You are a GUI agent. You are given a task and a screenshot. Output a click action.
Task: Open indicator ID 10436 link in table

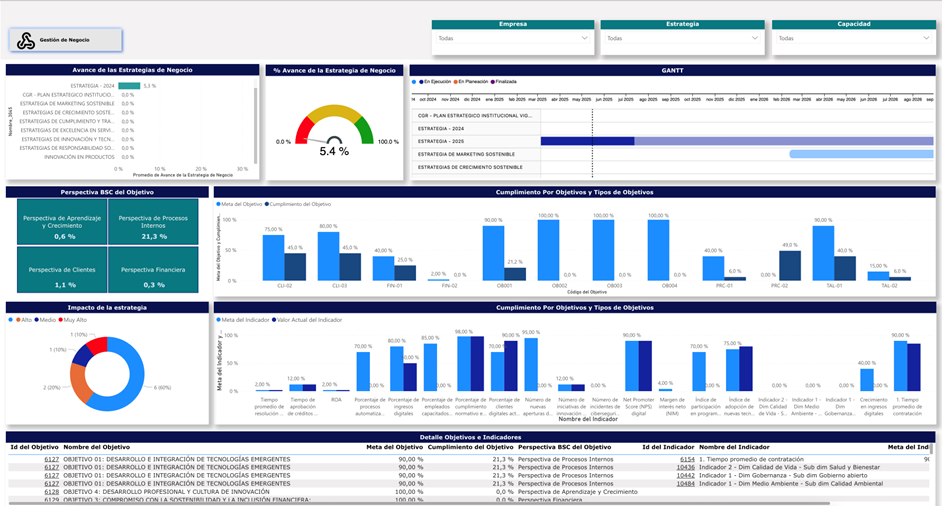pyautogui.click(x=685, y=467)
